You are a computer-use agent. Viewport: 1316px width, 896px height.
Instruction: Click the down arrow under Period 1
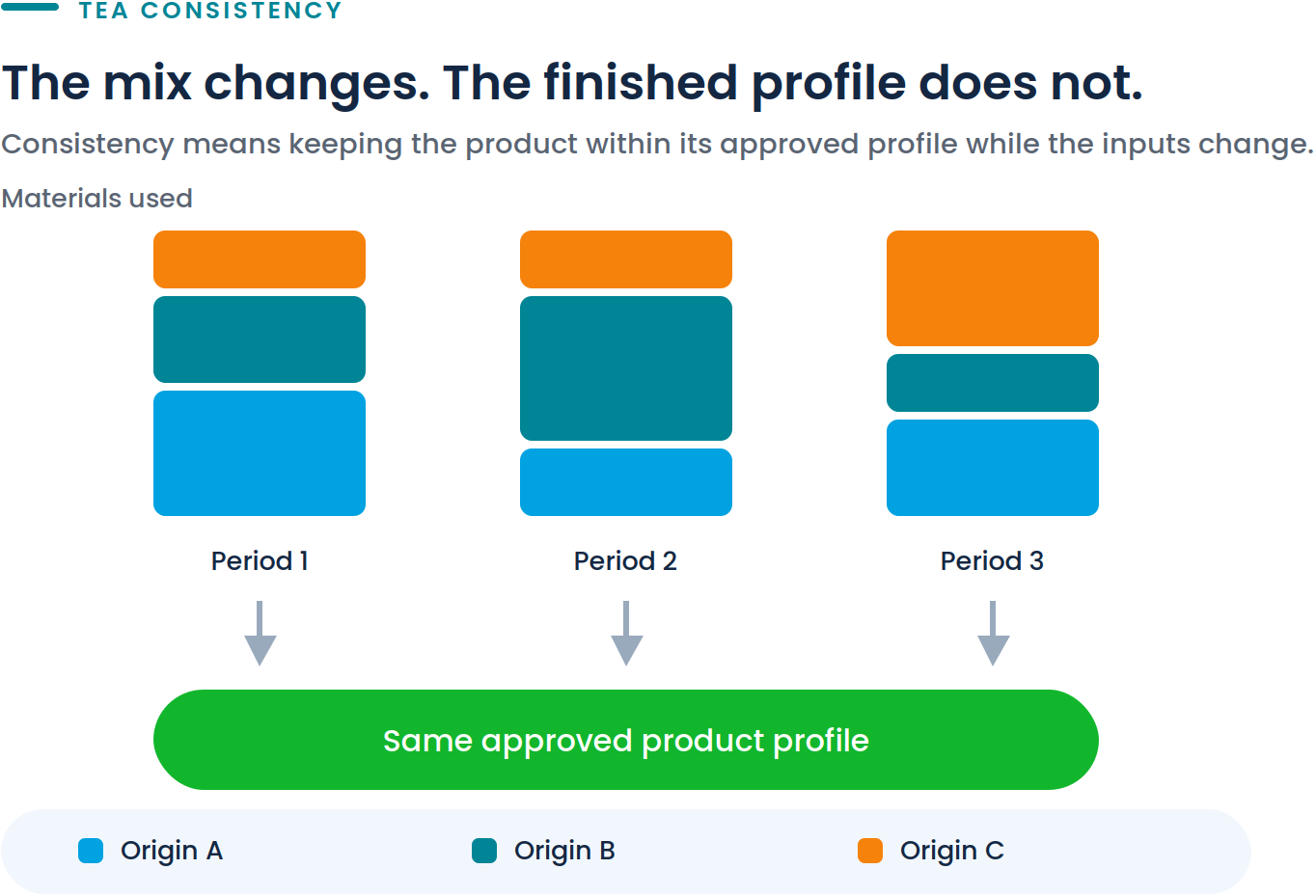point(260,634)
